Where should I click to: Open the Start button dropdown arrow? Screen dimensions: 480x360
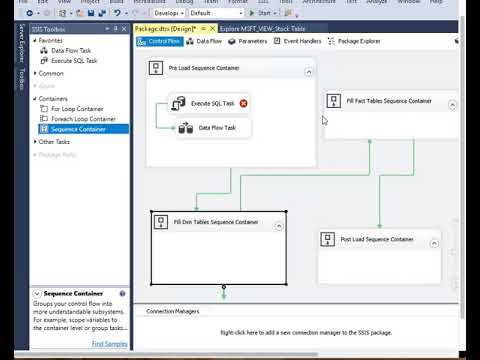click(275, 13)
